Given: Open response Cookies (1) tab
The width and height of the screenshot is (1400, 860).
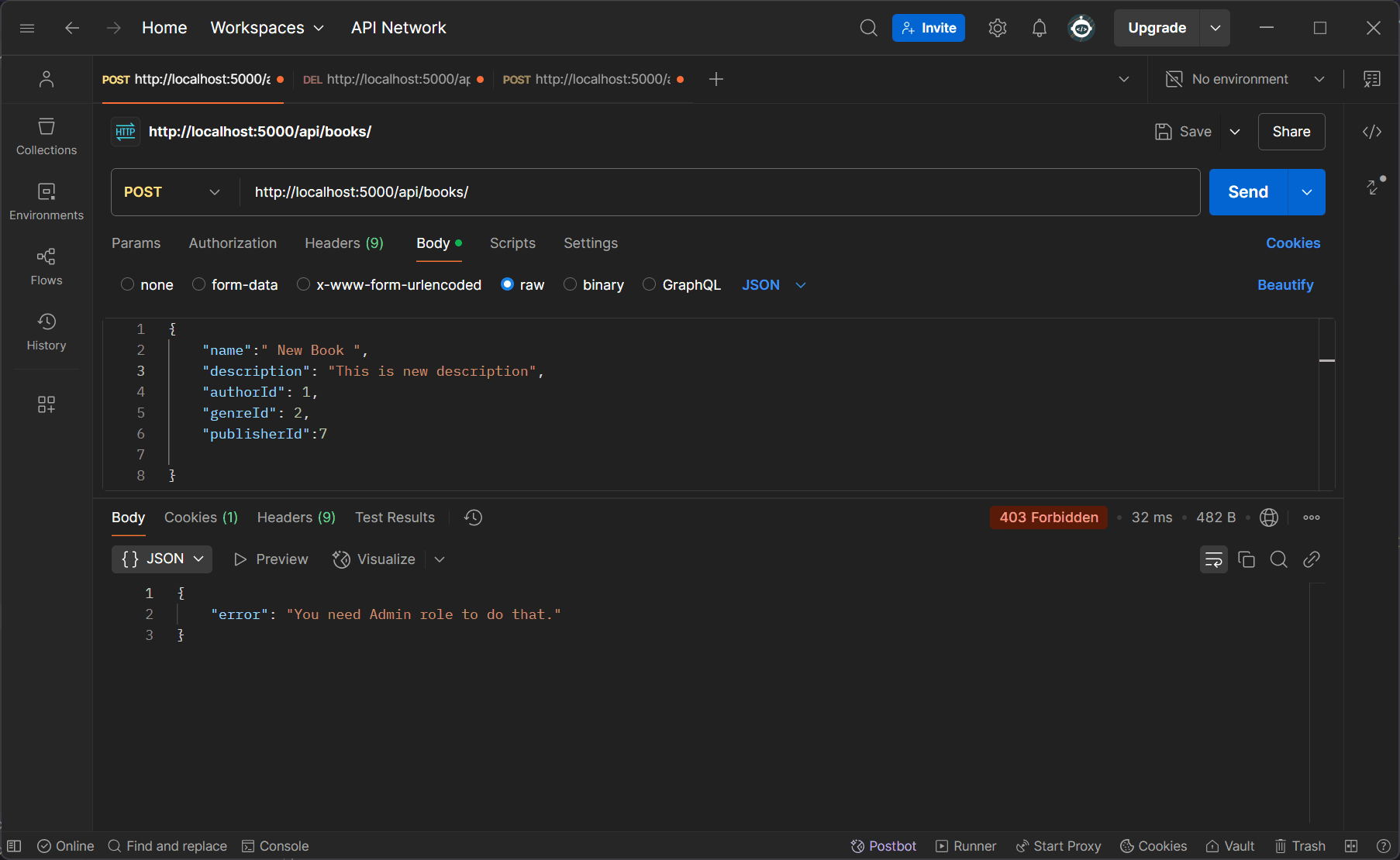Looking at the screenshot, I should point(201,518).
